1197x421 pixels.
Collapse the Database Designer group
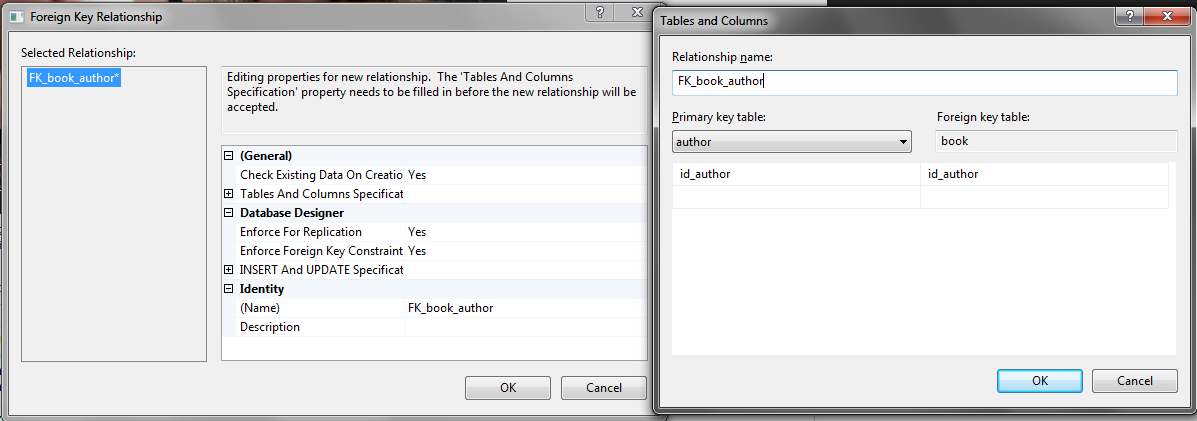point(228,213)
